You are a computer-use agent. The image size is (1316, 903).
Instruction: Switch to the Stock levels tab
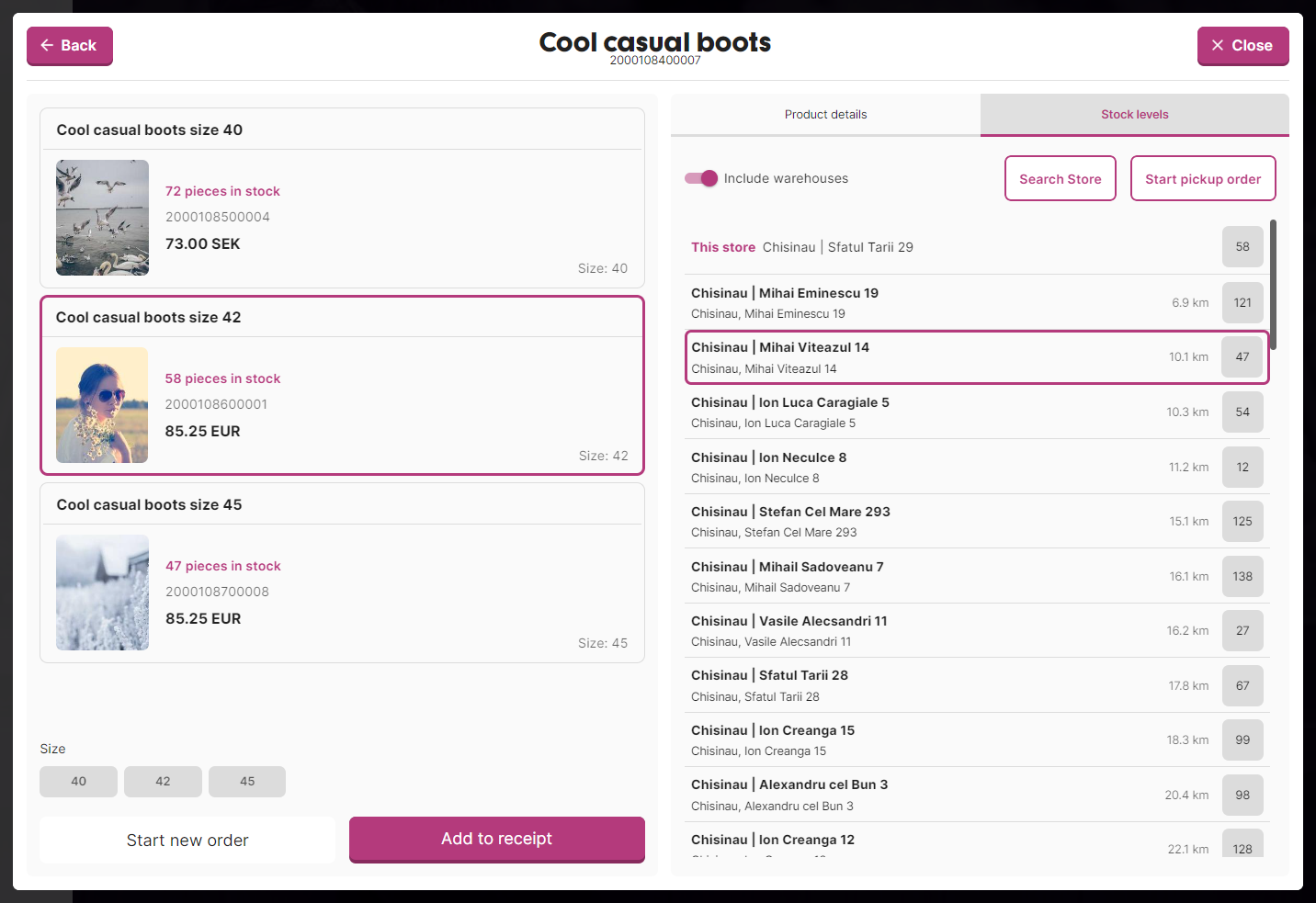1135,114
